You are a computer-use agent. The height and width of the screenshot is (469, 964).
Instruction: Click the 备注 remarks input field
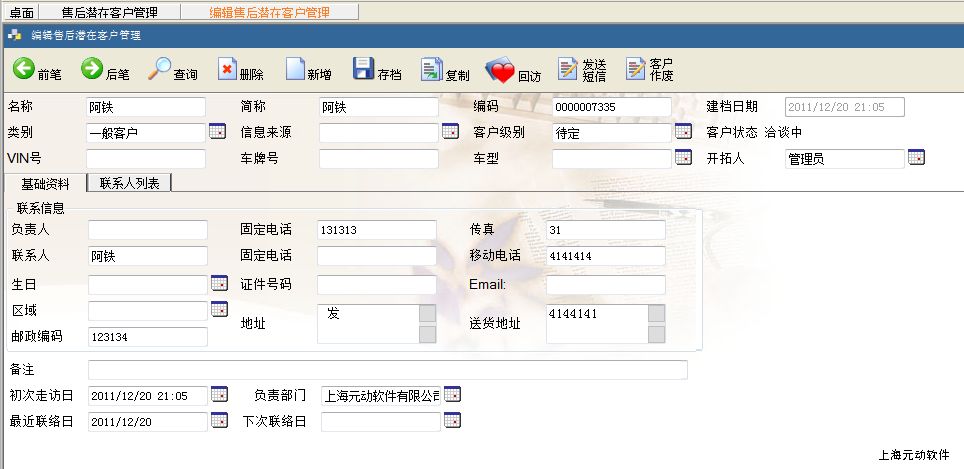point(387,370)
